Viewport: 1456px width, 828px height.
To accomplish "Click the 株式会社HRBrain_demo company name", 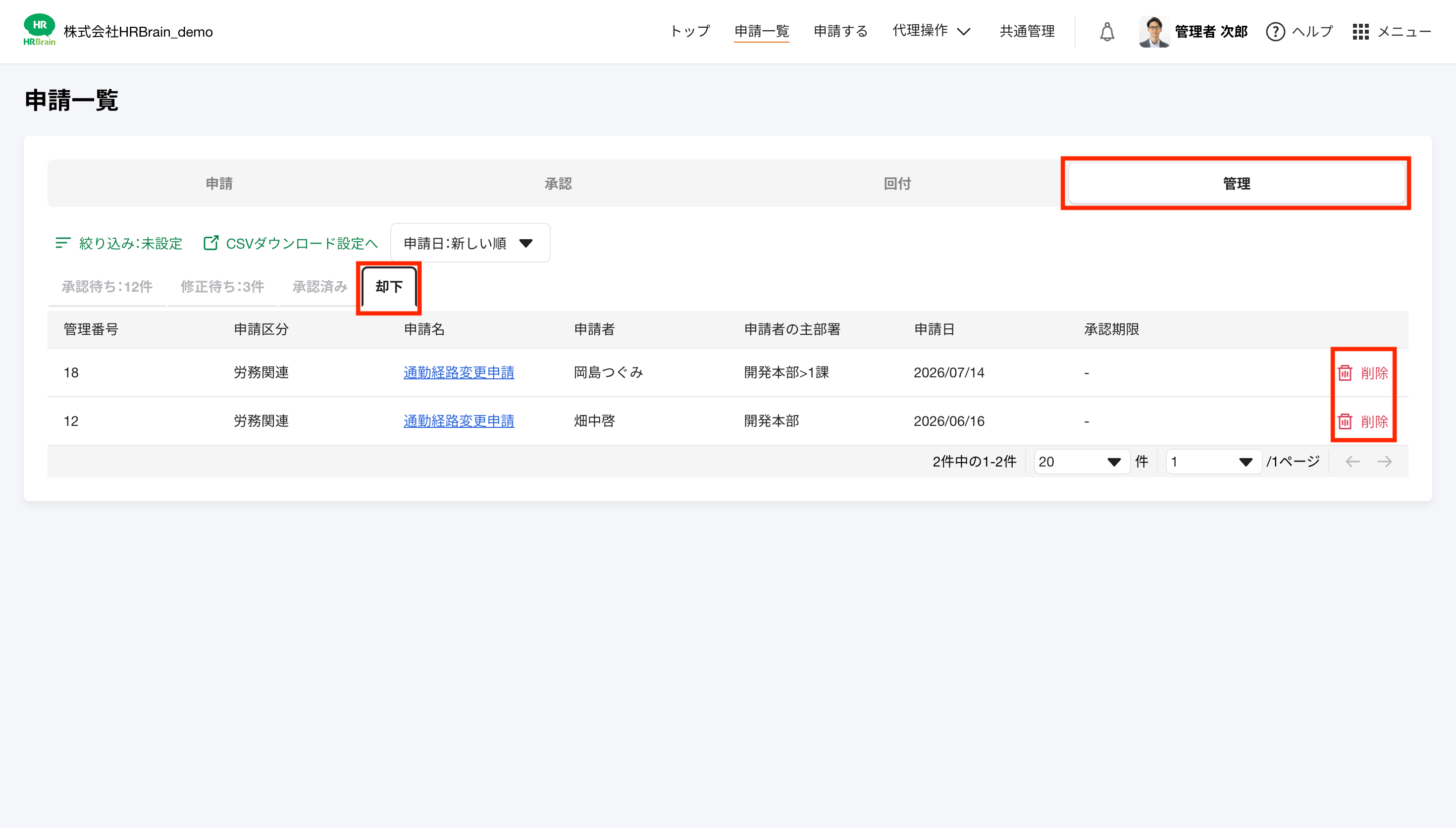I will 138,32.
